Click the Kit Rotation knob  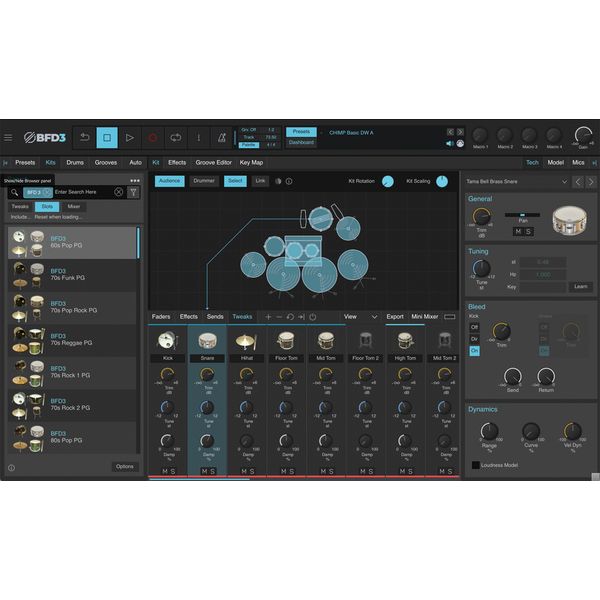(x=388, y=181)
